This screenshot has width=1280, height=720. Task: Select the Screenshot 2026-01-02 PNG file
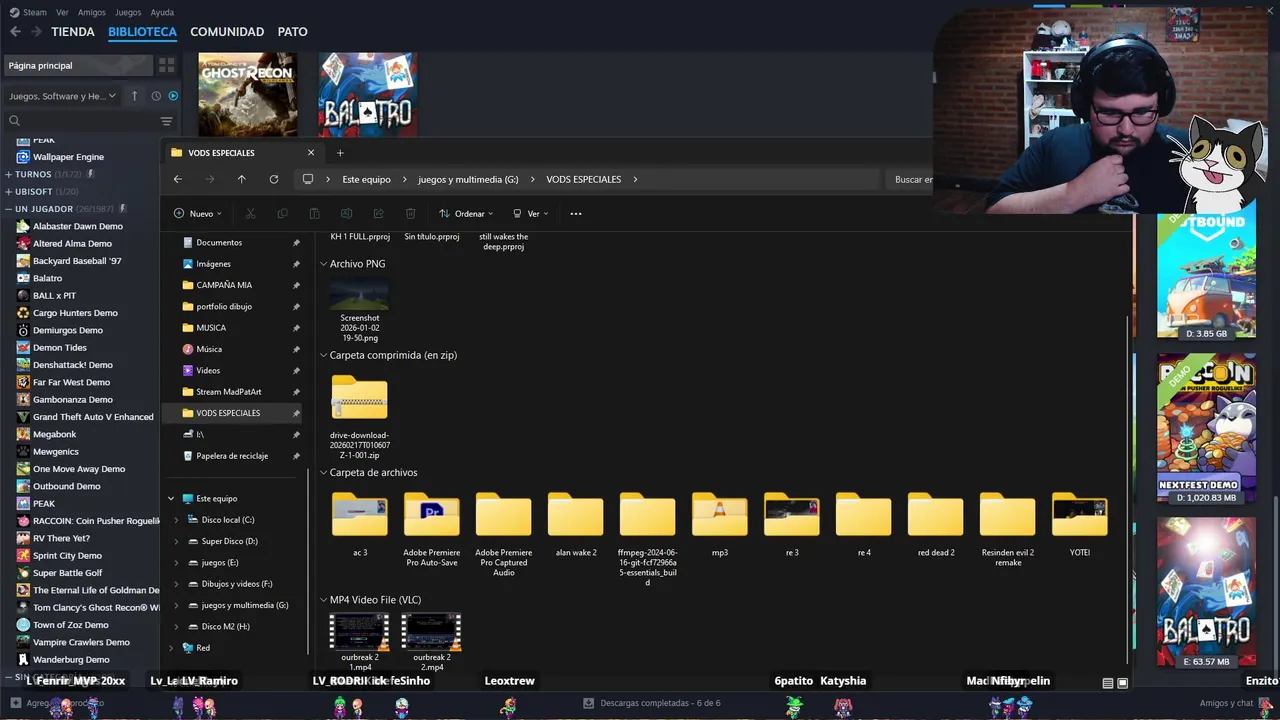point(360,310)
